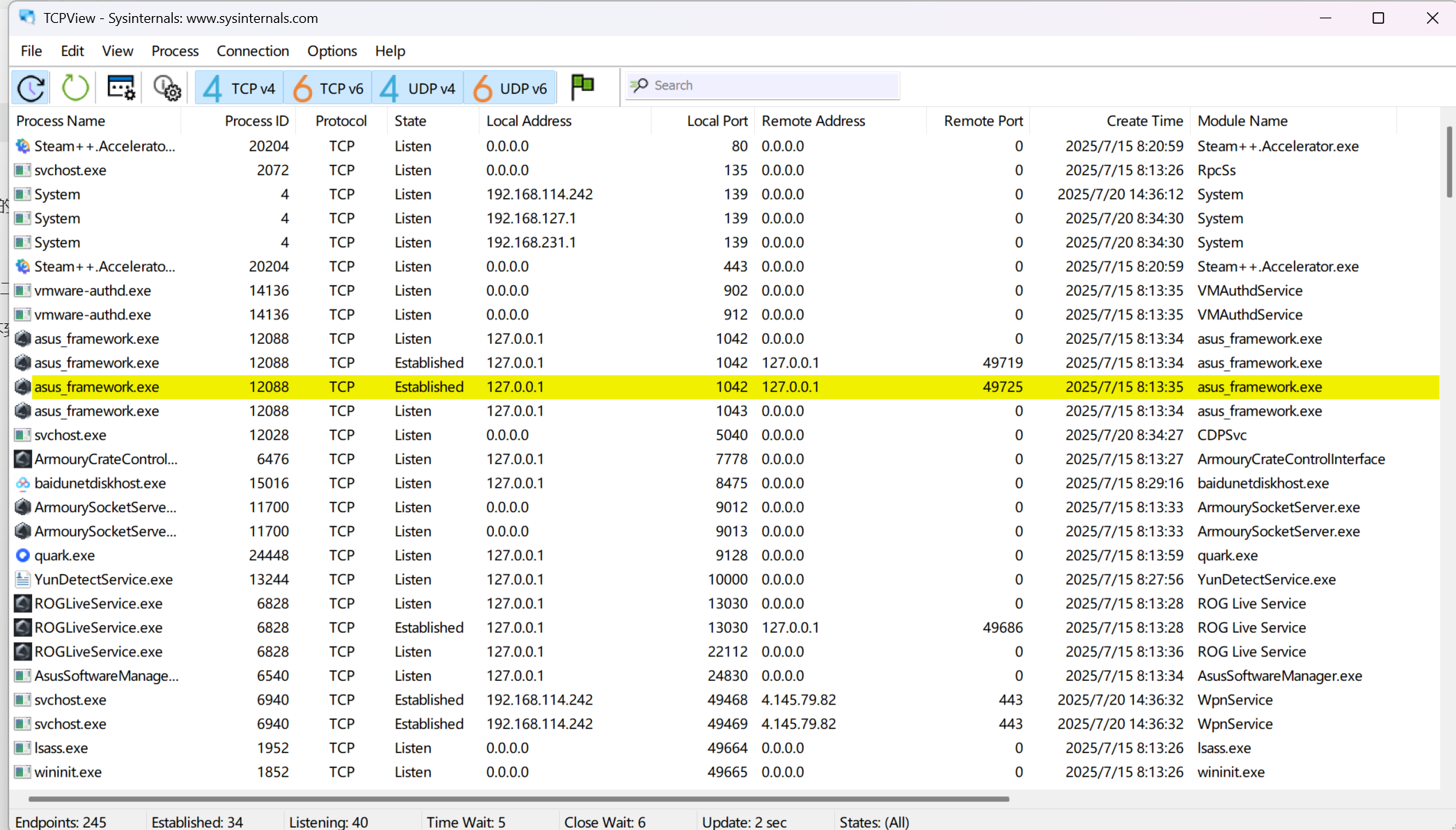The width and height of the screenshot is (1456, 830).
Task: Click YunDetectService.exe document icon
Action: tap(23, 579)
